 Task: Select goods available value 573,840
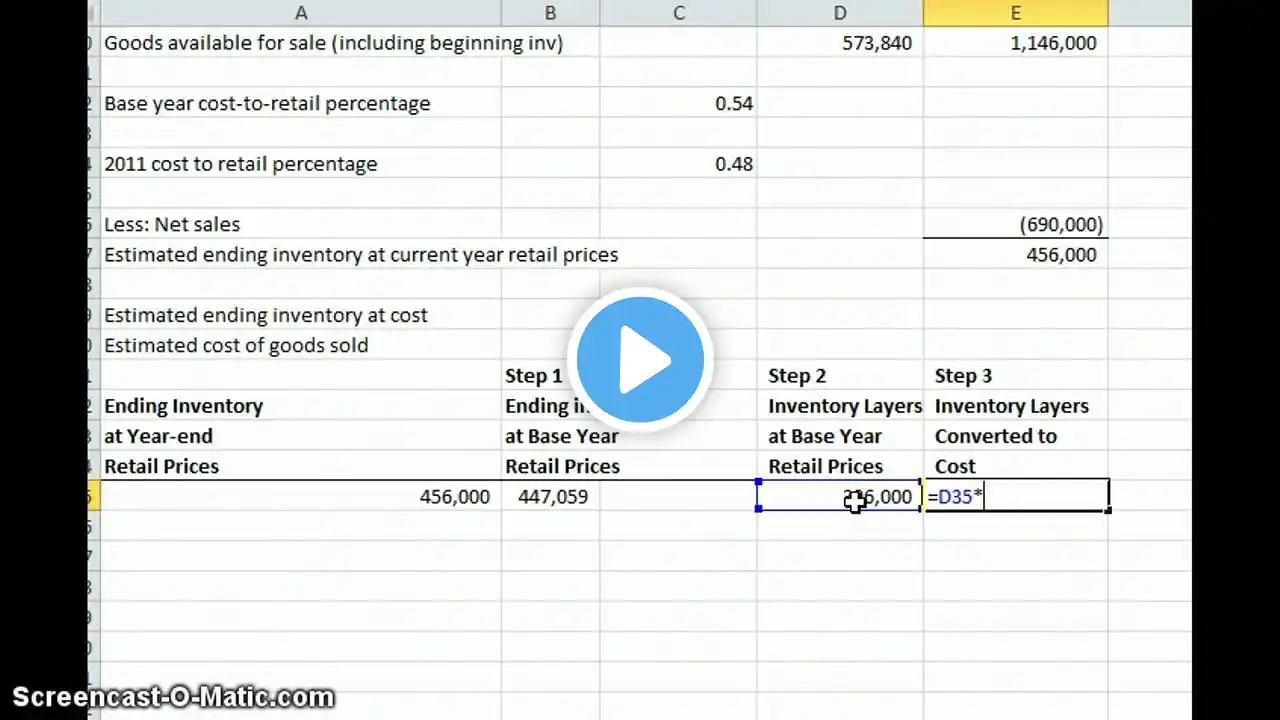tap(840, 43)
